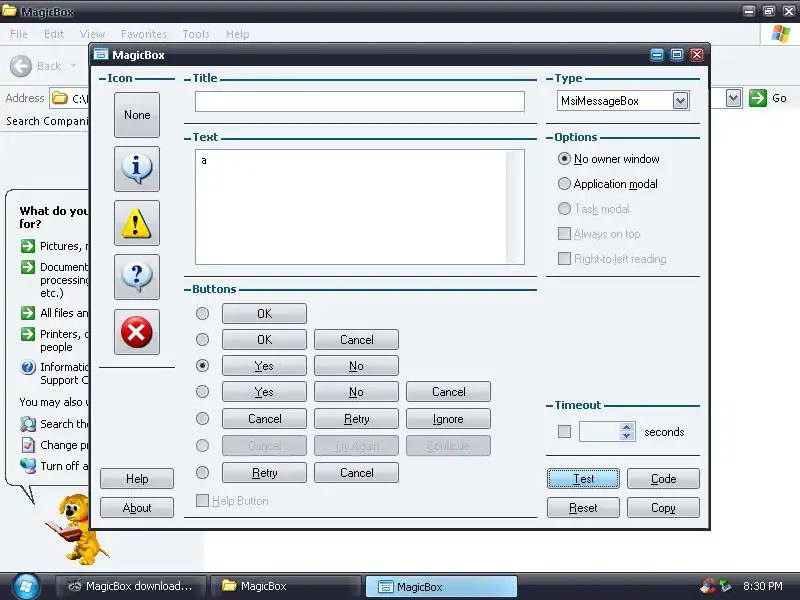
Task: Select the single OK button set radio
Action: [203, 313]
